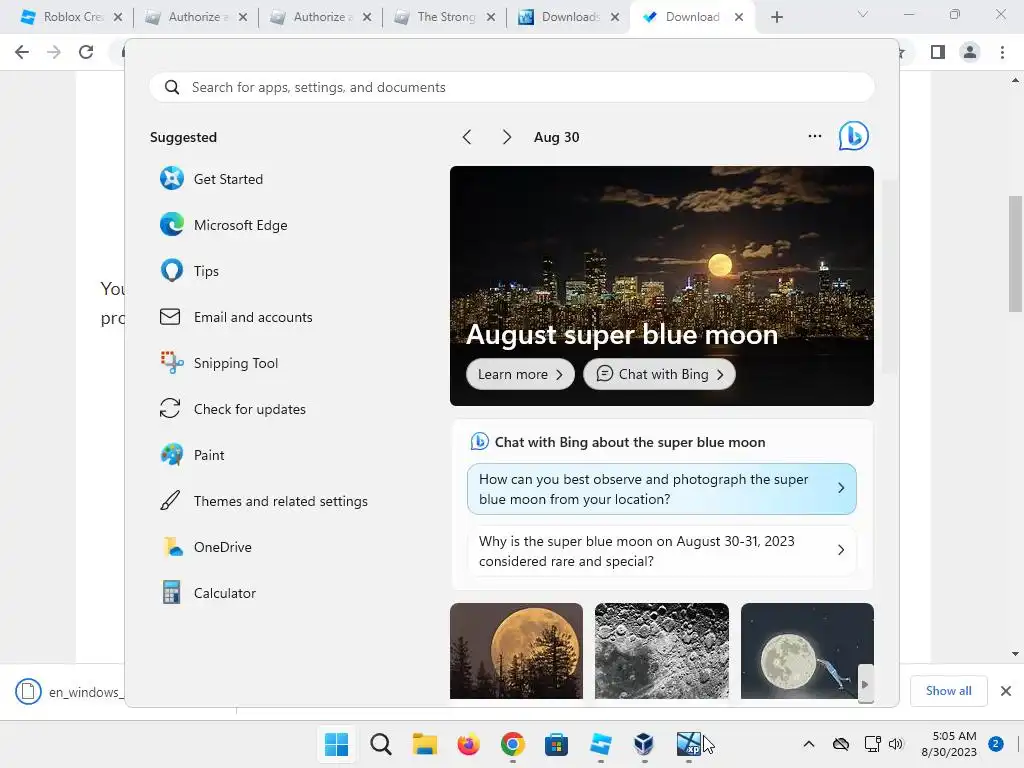Open Roblox Studio taskbar icon
The image size is (1024, 768).
pyautogui.click(x=600, y=744)
